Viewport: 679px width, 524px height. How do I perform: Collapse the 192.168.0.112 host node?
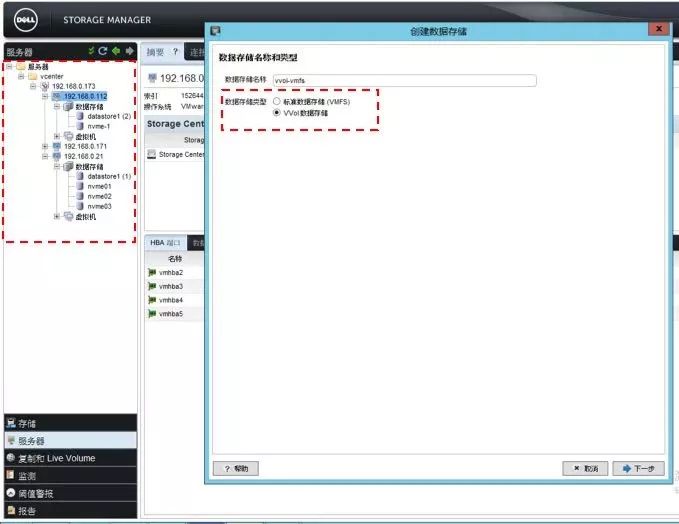[x=45, y=96]
